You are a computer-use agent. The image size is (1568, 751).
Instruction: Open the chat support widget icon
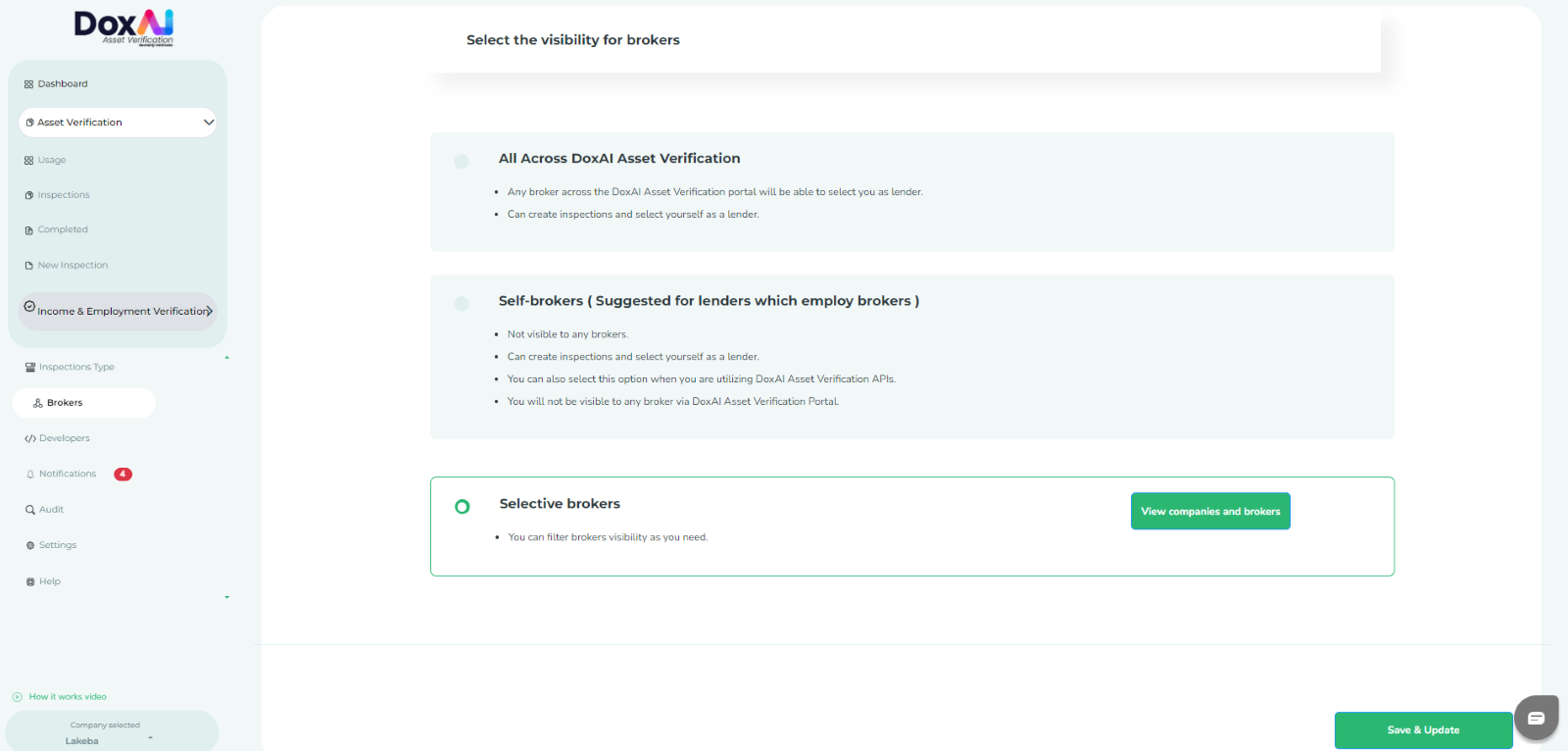pyautogui.click(x=1536, y=718)
